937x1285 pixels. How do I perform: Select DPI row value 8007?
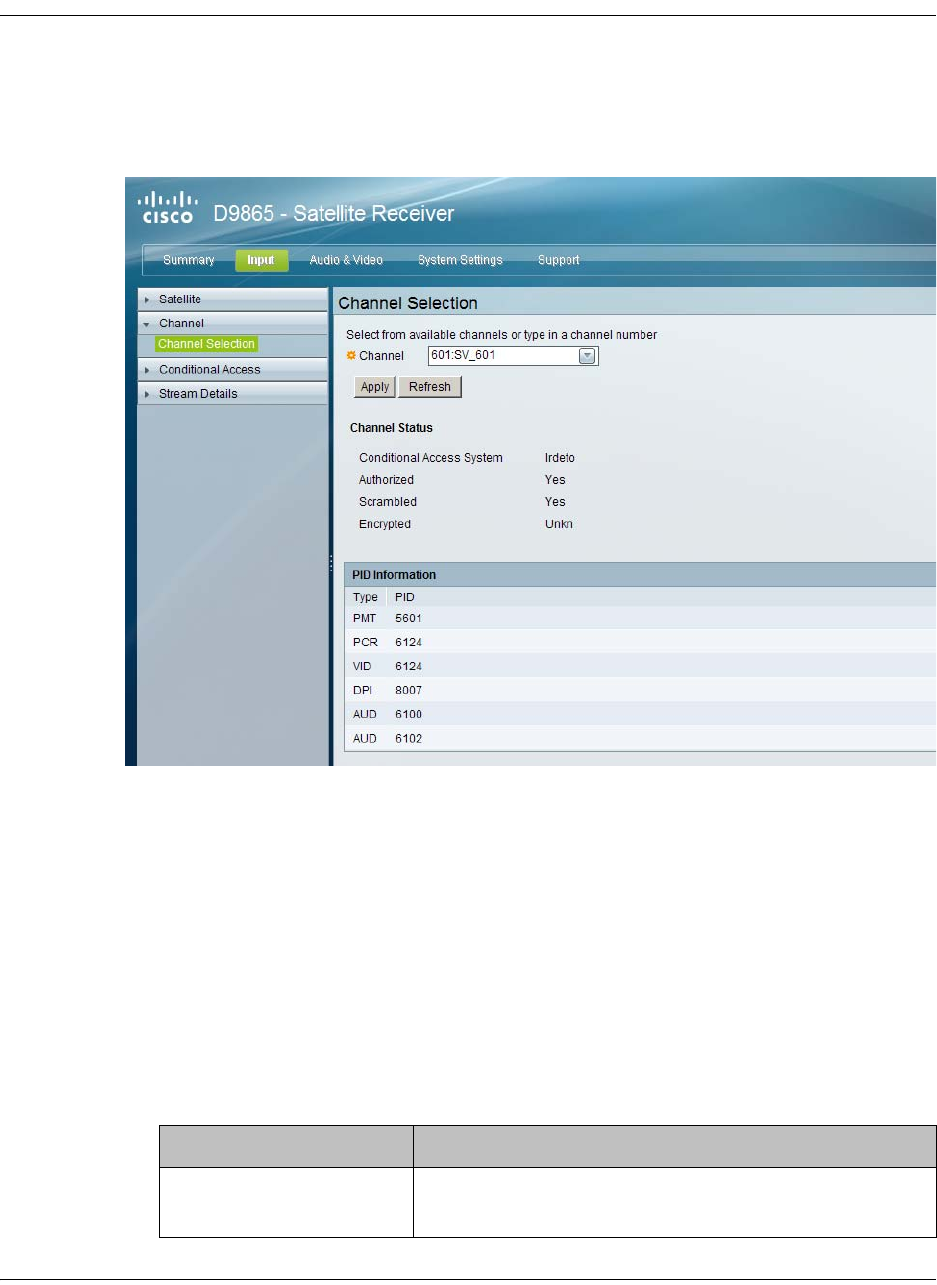(x=409, y=690)
